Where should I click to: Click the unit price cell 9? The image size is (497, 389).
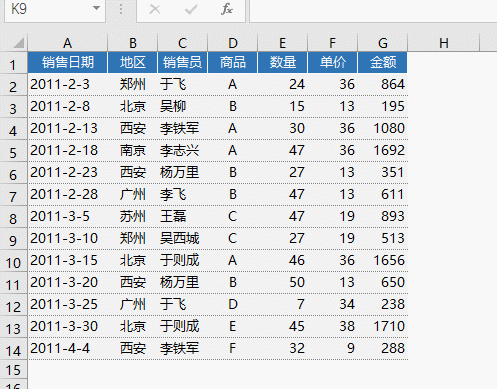point(332,348)
